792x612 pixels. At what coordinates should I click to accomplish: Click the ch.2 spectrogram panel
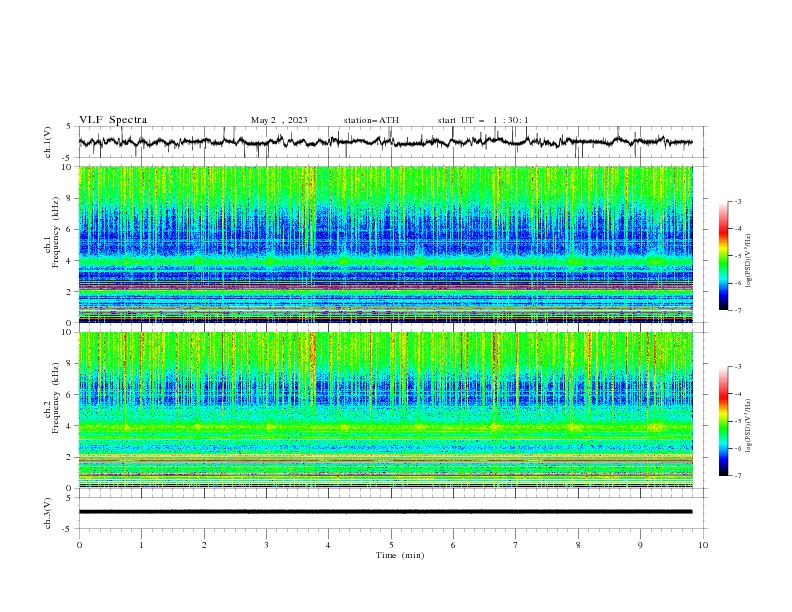[x=385, y=410]
